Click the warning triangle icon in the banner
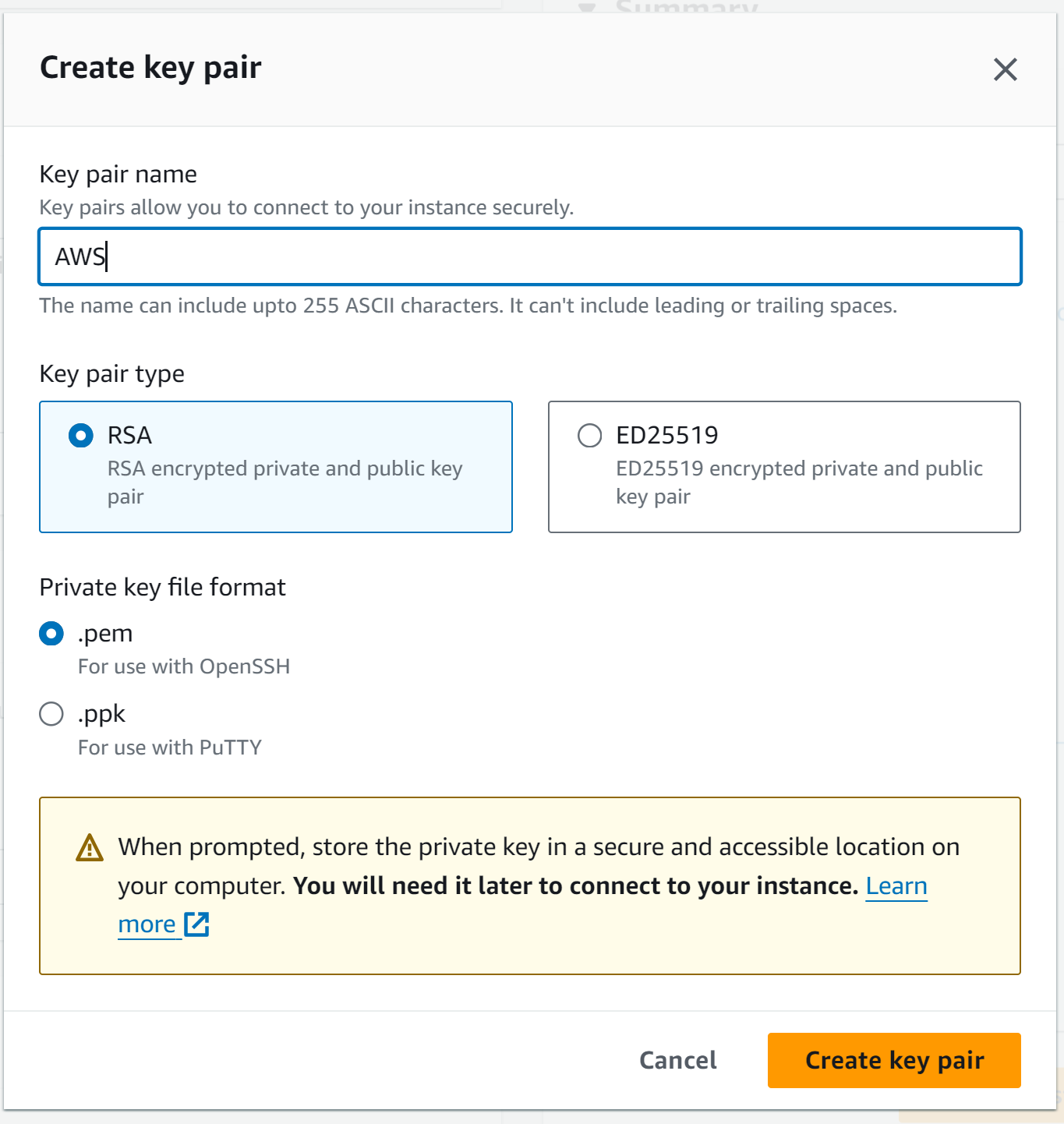1064x1124 pixels. pos(88,847)
